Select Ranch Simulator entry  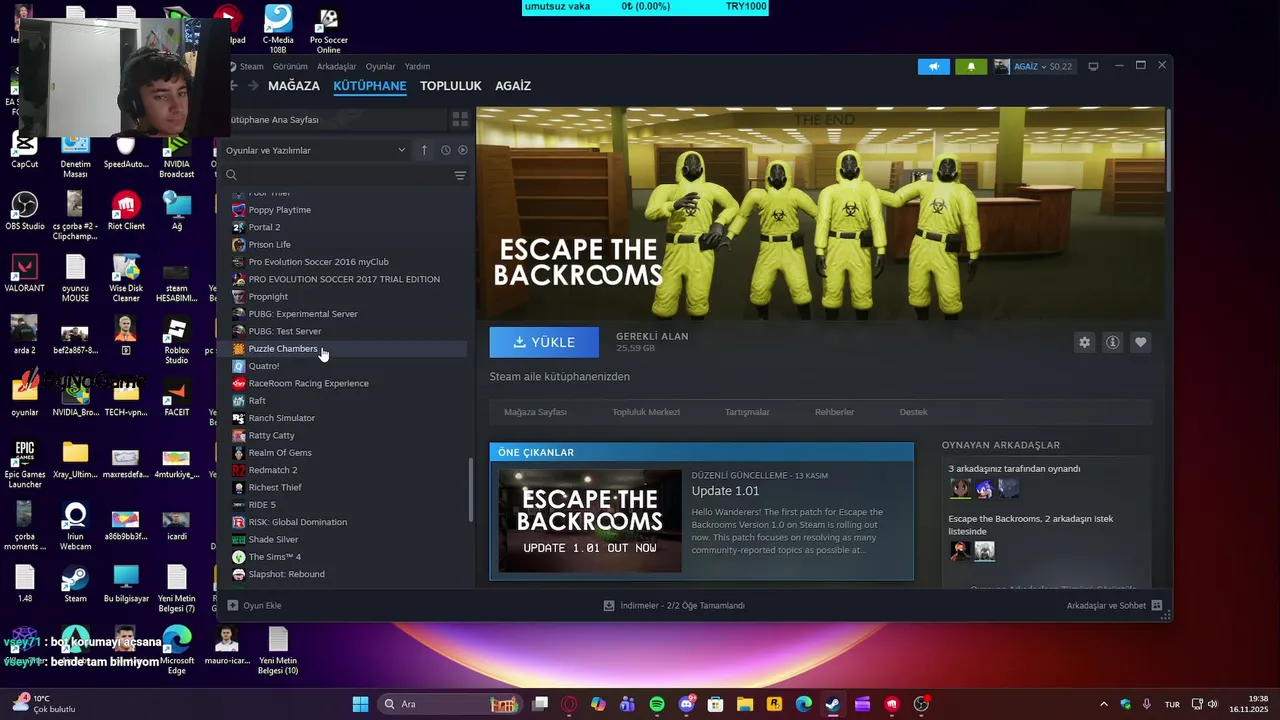point(281,418)
